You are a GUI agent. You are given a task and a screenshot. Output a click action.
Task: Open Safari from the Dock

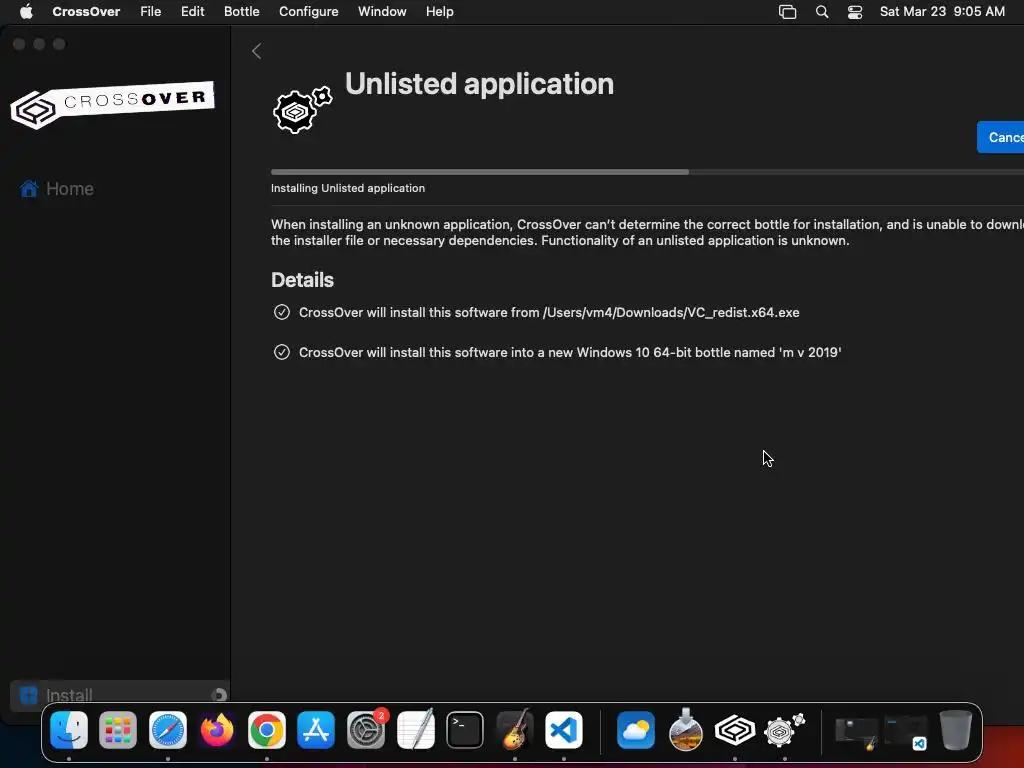pyautogui.click(x=168, y=730)
